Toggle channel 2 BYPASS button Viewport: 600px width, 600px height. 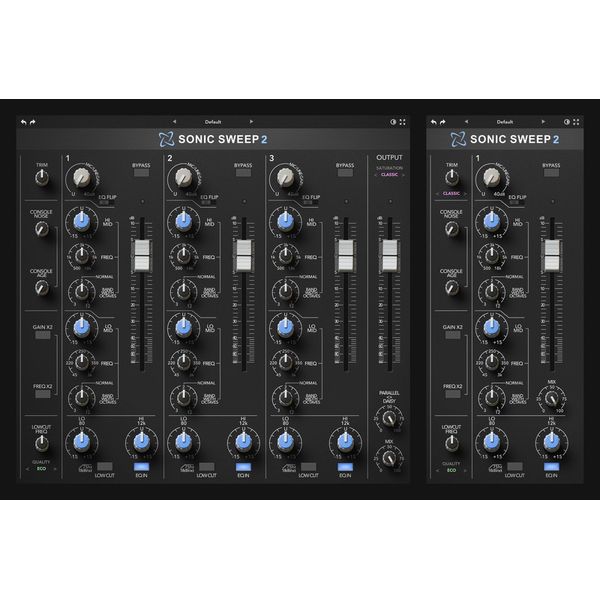243,173
